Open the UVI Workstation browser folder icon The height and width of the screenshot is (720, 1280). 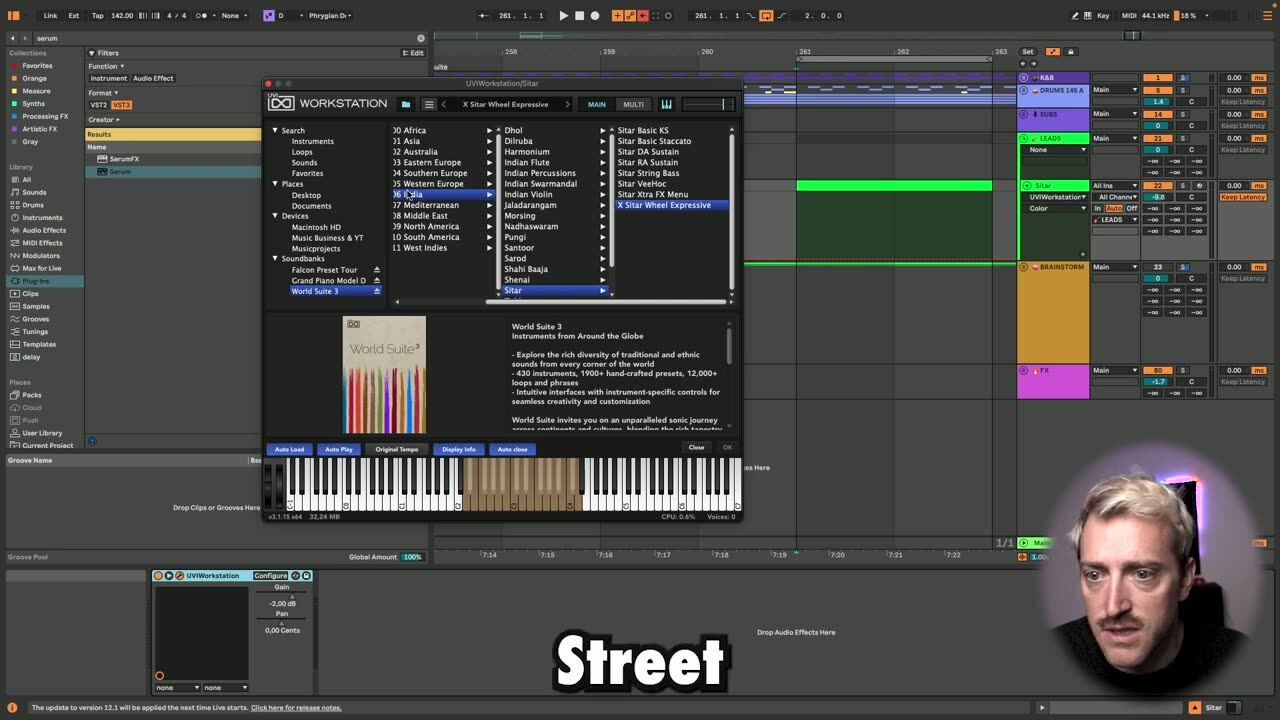click(x=405, y=104)
